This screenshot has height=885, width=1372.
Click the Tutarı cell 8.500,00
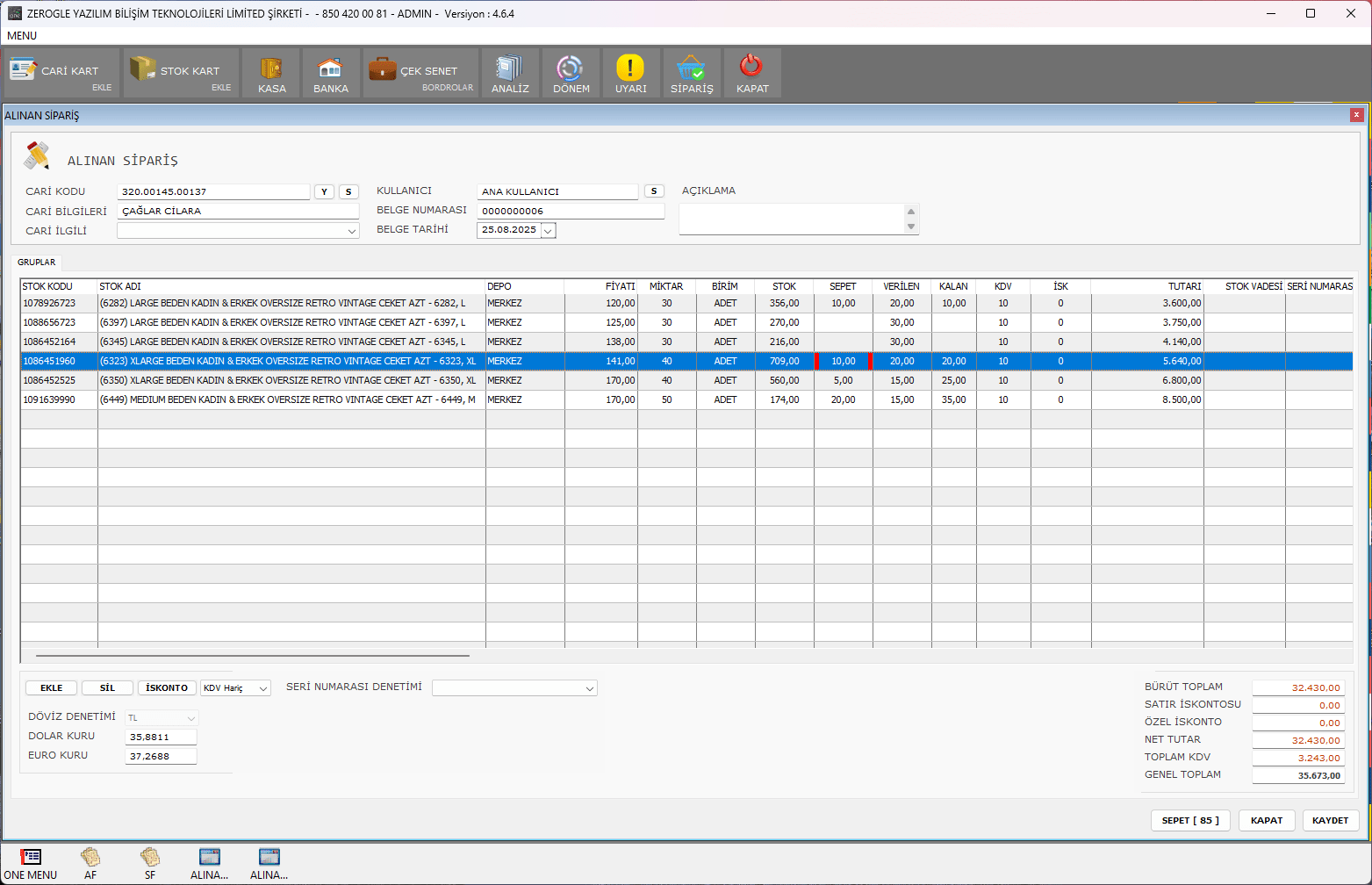point(1147,399)
